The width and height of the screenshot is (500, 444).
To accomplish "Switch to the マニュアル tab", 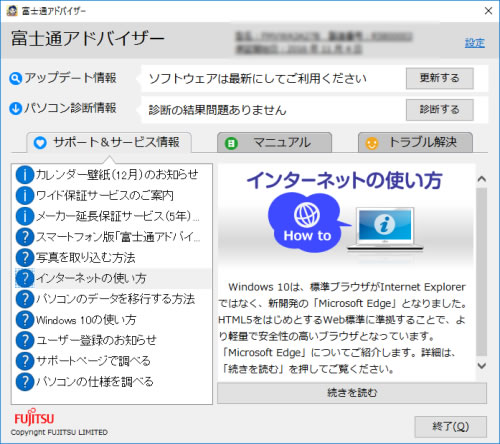I will coord(274,143).
